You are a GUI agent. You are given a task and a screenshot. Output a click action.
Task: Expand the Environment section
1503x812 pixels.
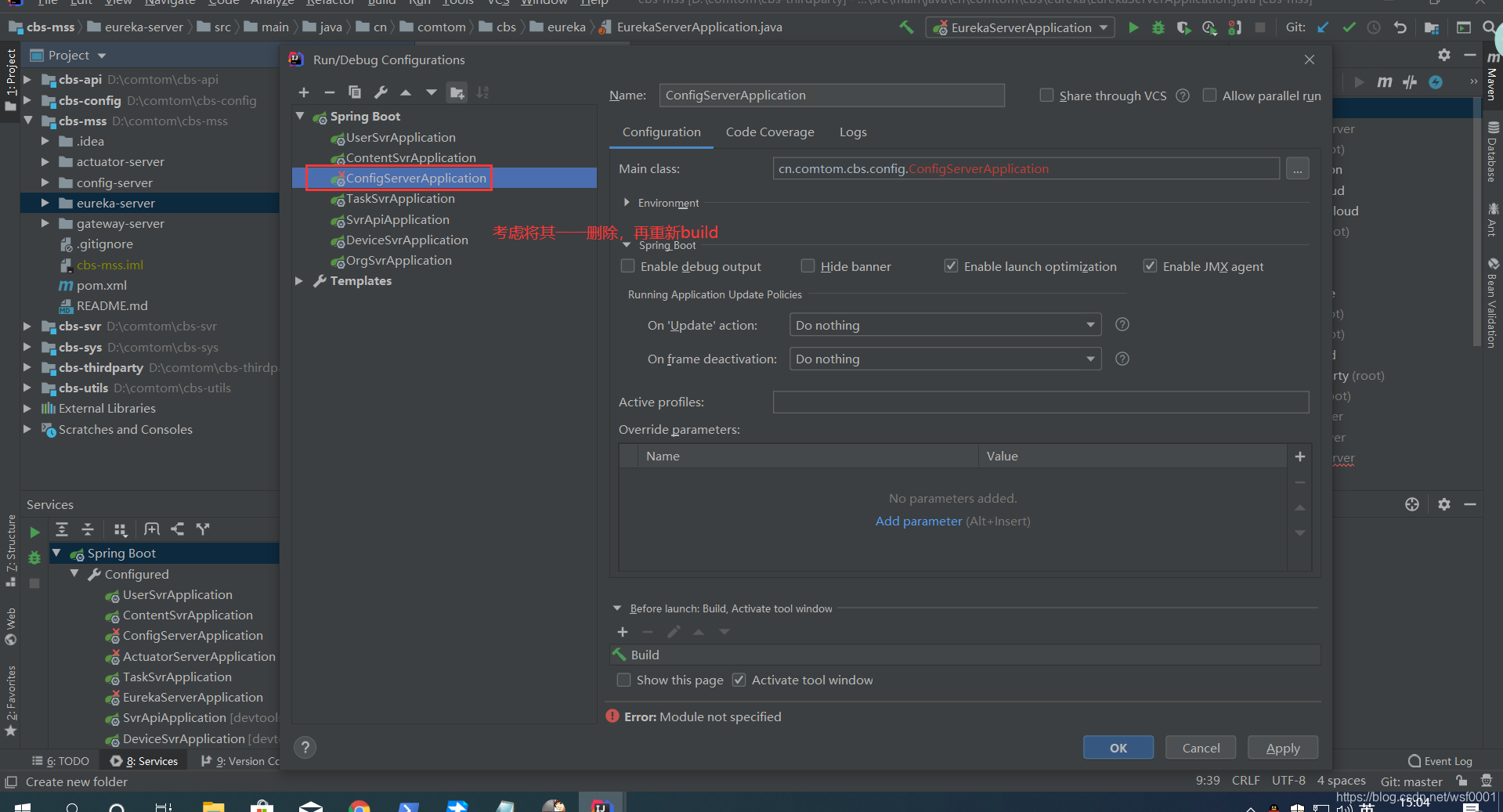click(x=627, y=203)
